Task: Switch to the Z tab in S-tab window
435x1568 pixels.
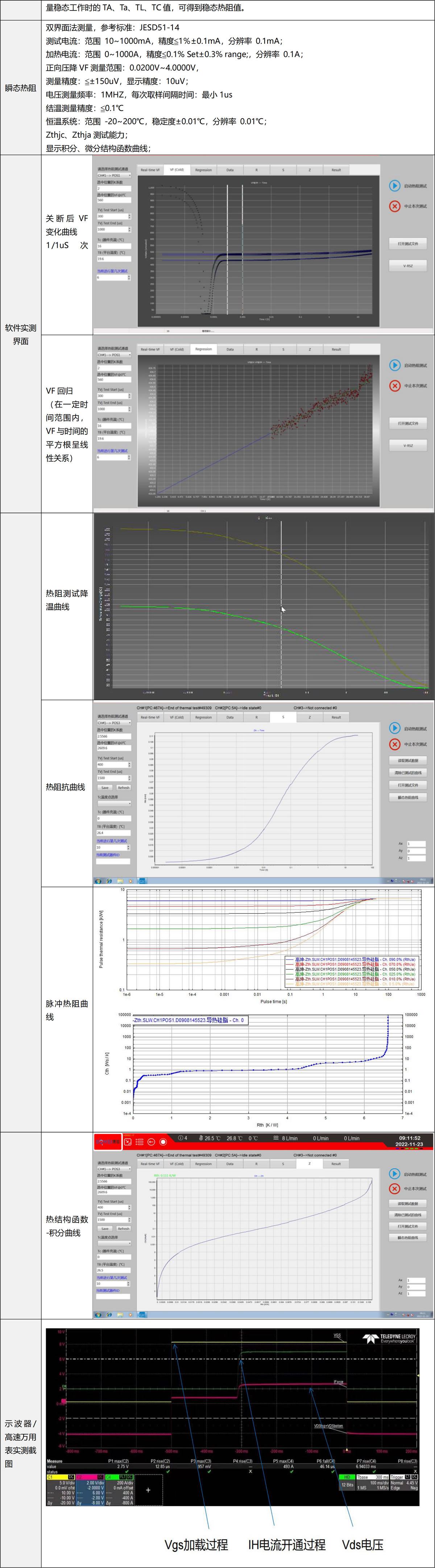Action: coord(310,717)
